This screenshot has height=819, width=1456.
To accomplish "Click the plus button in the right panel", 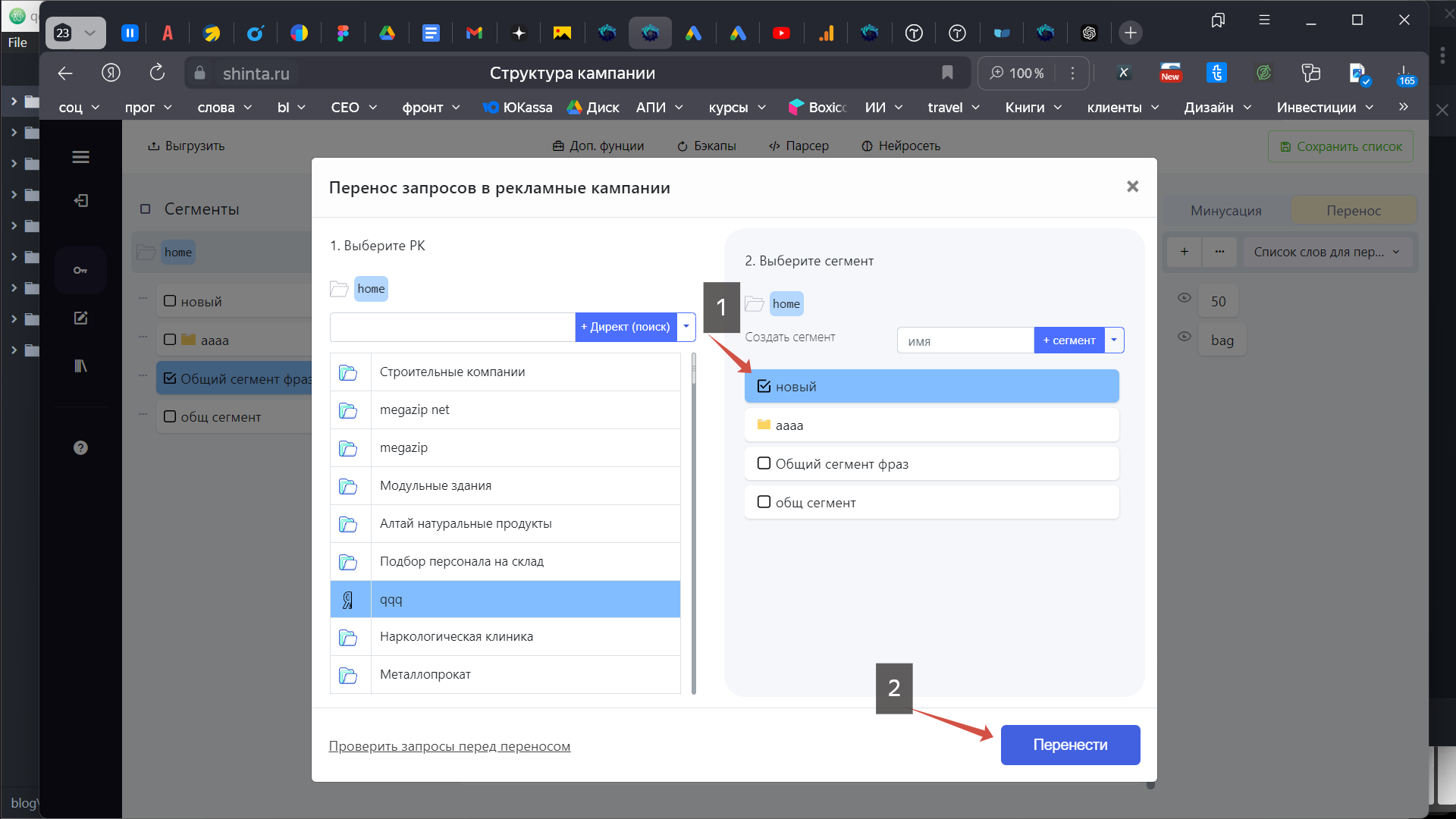I will [1185, 252].
